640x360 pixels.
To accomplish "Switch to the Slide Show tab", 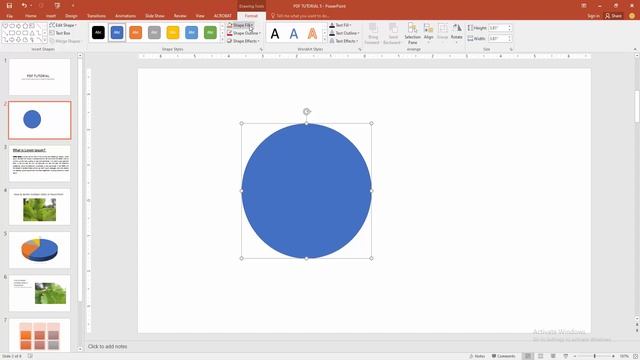I will (155, 16).
